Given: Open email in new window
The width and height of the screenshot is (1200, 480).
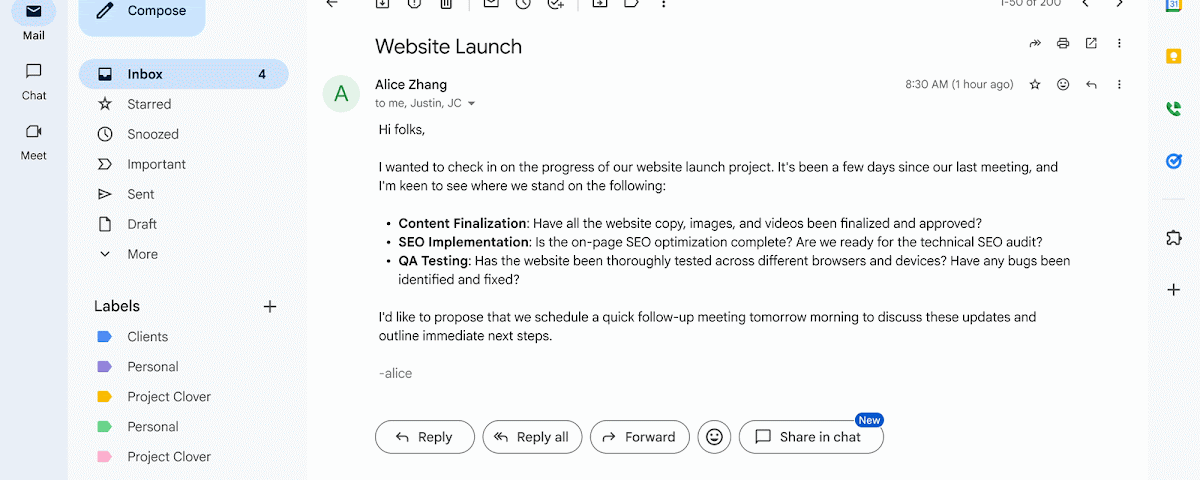Looking at the screenshot, I should tap(1091, 44).
